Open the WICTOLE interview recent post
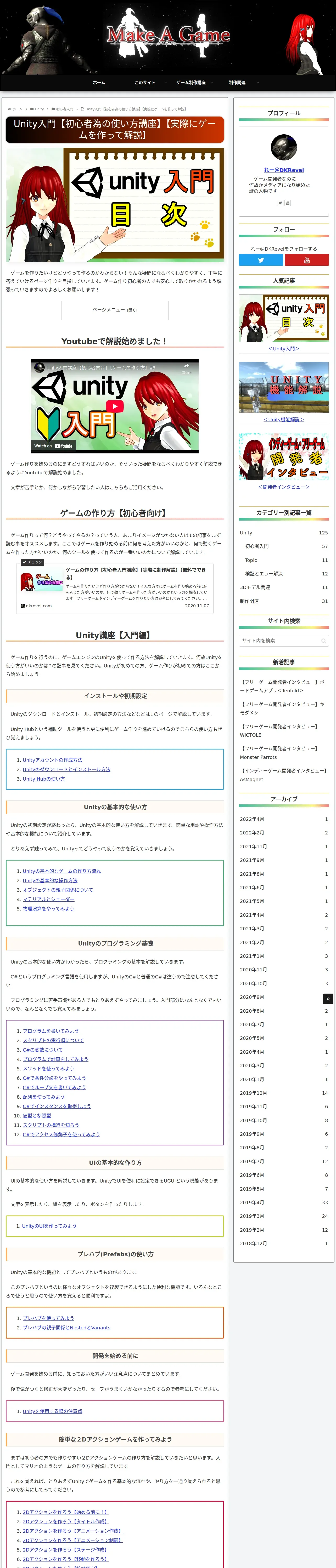 284,730
